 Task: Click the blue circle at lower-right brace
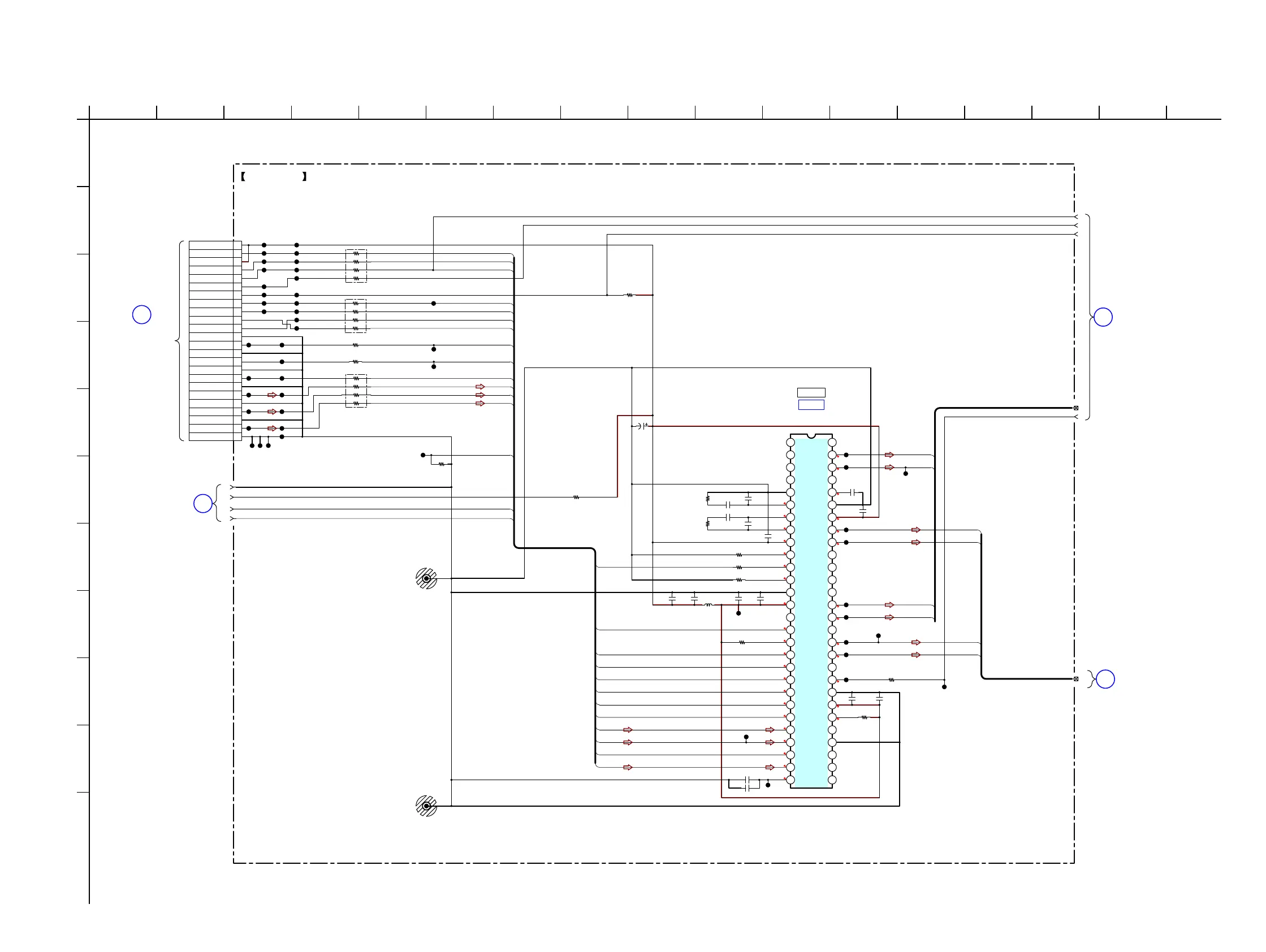click(x=1105, y=679)
